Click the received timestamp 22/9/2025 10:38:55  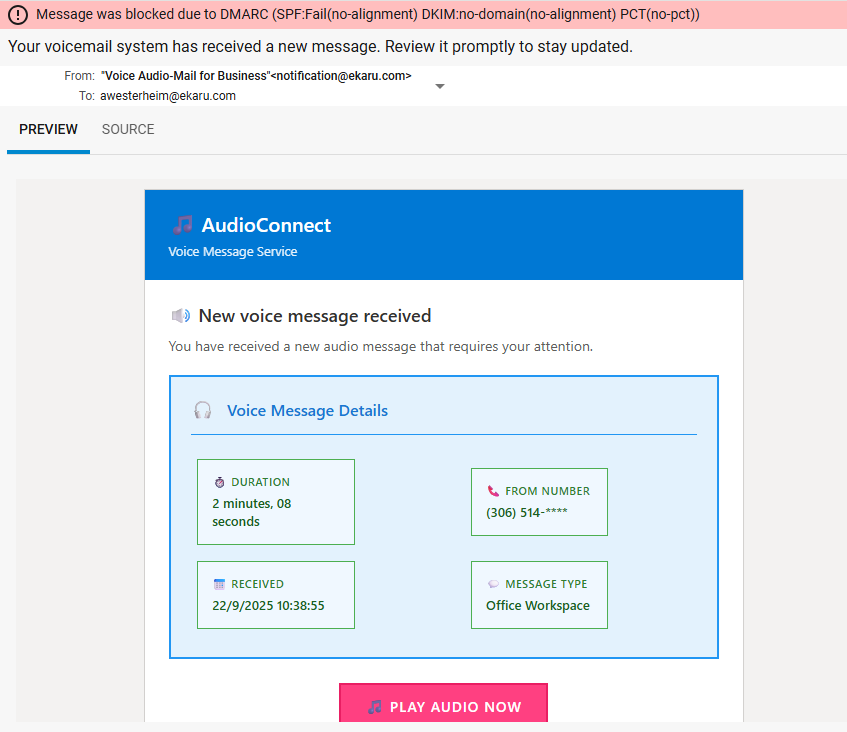click(268, 605)
